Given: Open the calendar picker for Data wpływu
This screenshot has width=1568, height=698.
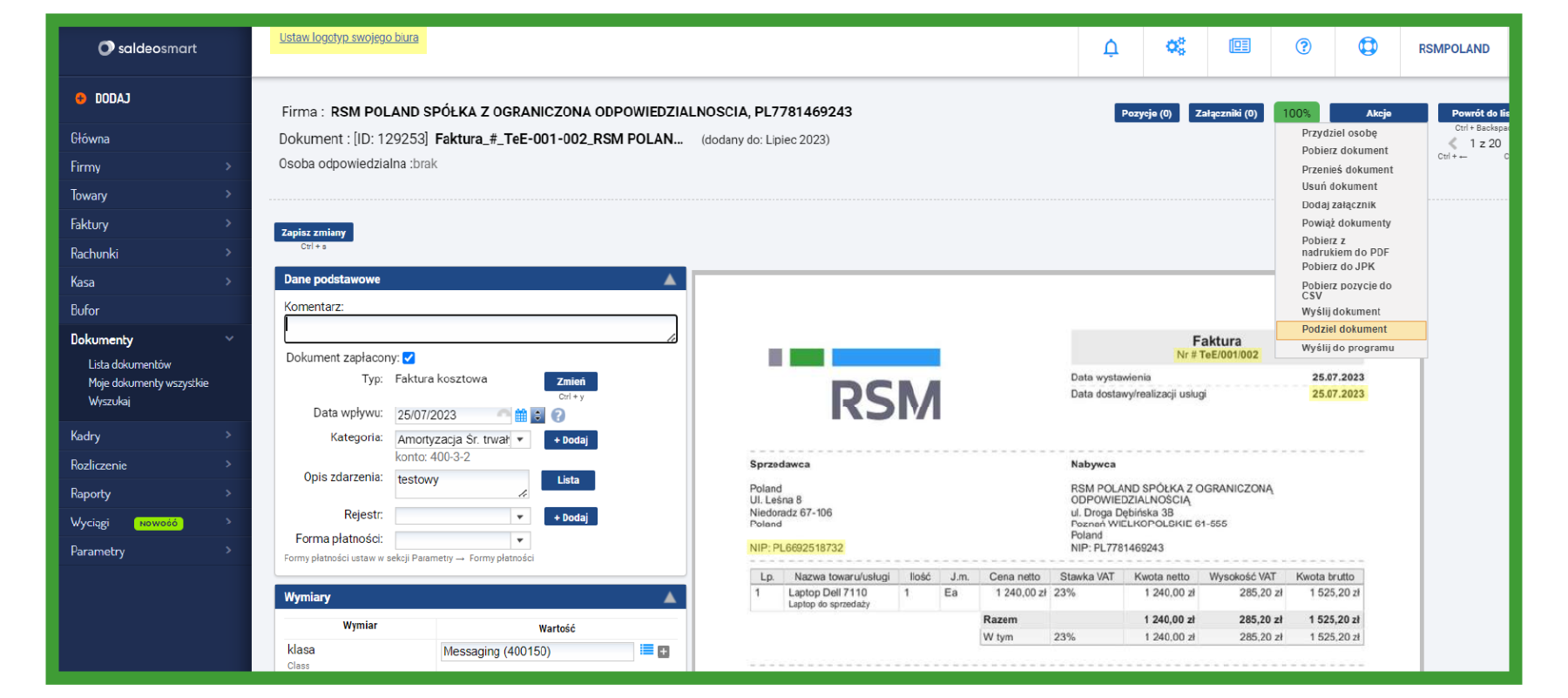Looking at the screenshot, I should [x=521, y=416].
